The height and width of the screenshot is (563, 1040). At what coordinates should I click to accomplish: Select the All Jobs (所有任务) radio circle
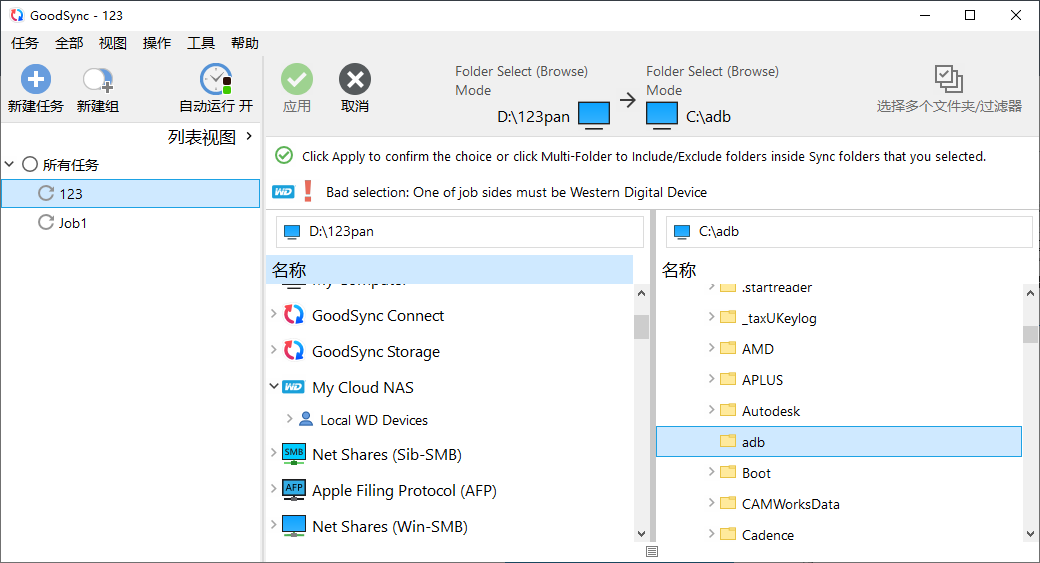(30, 164)
